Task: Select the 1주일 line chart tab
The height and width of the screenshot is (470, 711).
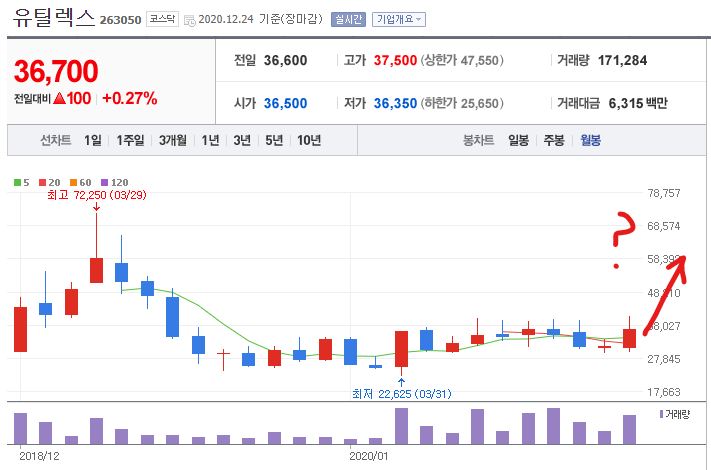Action: click(130, 141)
